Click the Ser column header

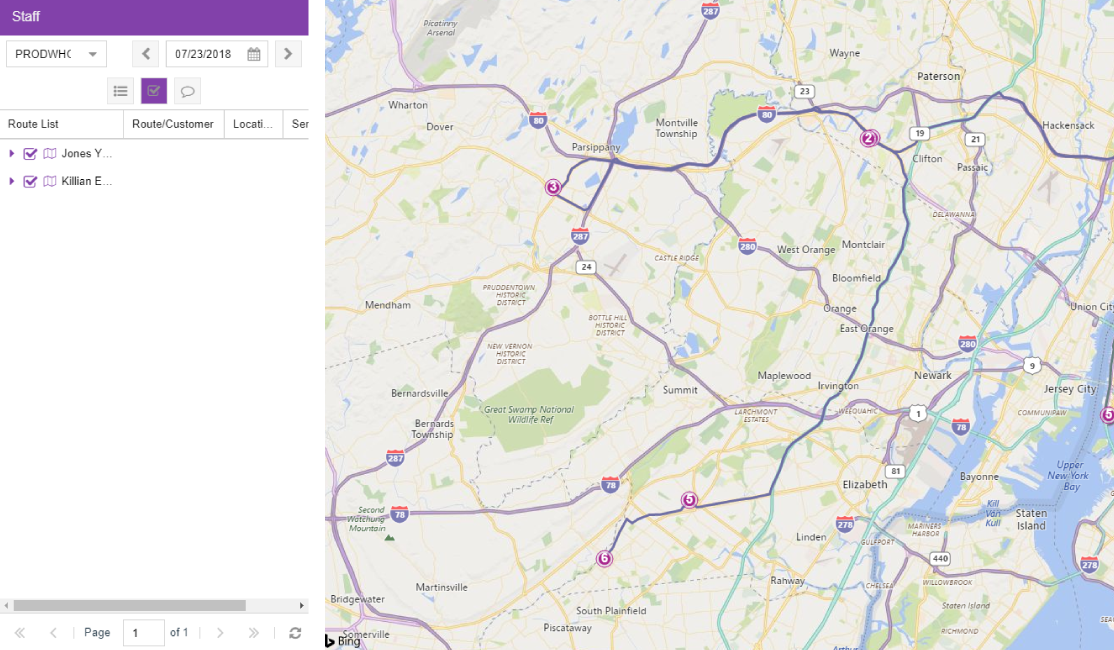(x=296, y=124)
